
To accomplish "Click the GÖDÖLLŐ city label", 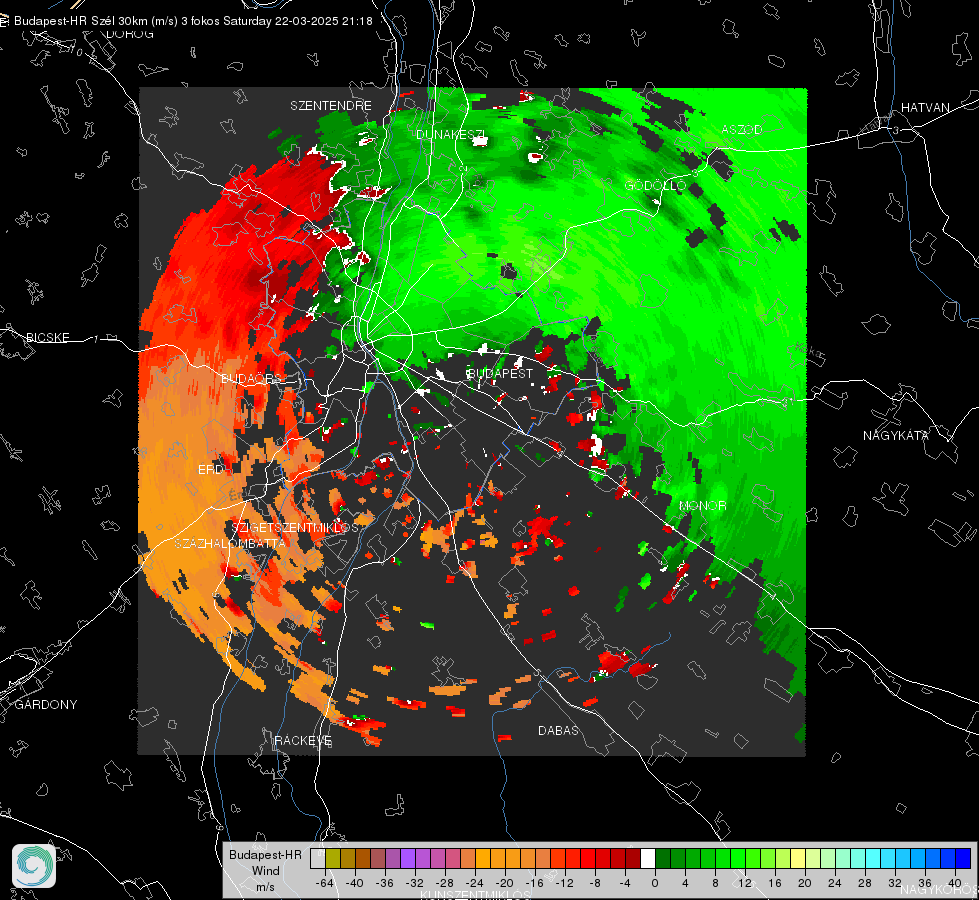I will pyautogui.click(x=655, y=185).
